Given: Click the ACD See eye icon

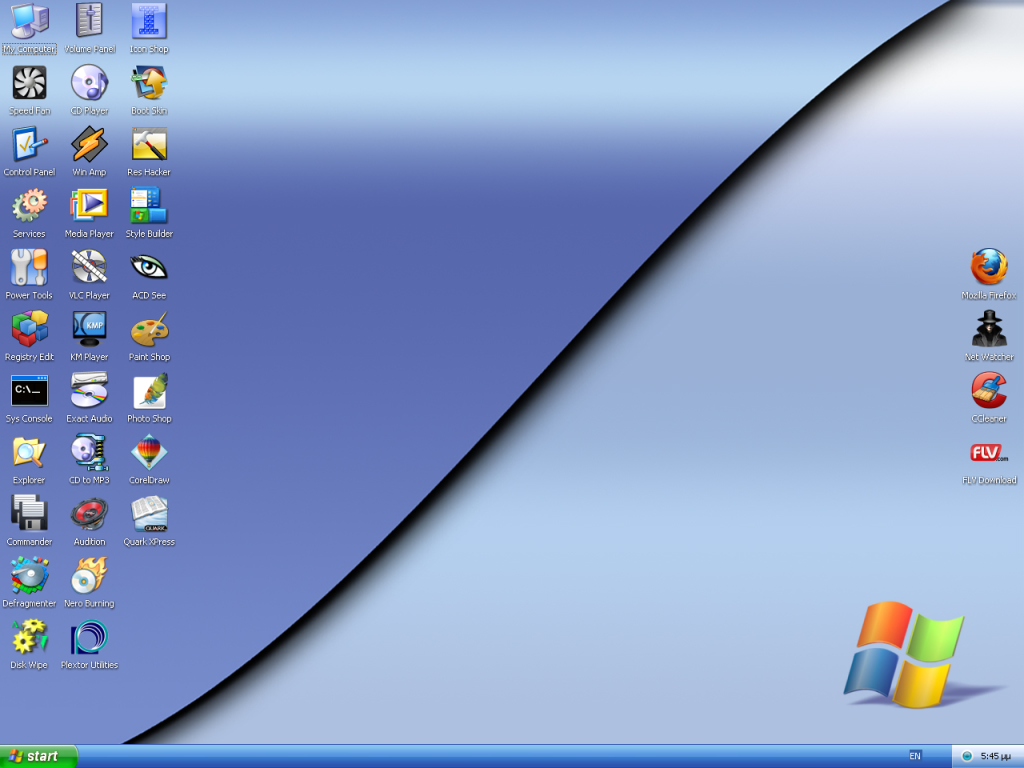Looking at the screenshot, I should [x=149, y=267].
